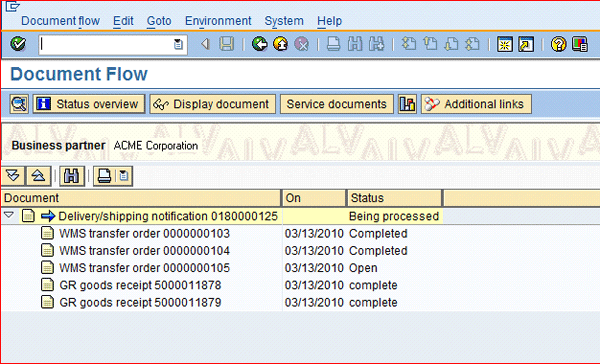Select GR goods receipt 5000011878
Viewport: 600px width, 364px height.
tap(140, 285)
